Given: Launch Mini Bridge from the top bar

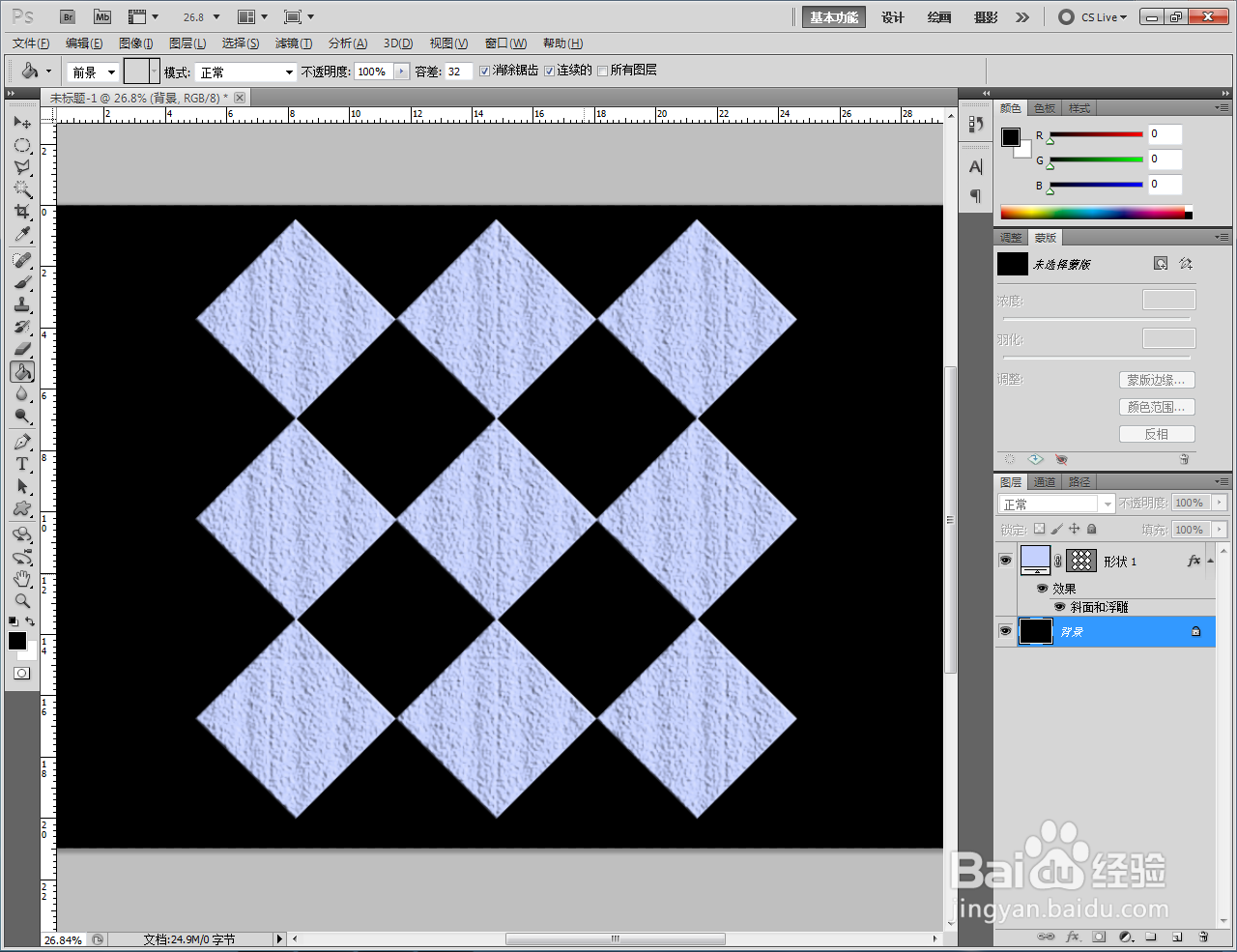Looking at the screenshot, I should [x=102, y=16].
